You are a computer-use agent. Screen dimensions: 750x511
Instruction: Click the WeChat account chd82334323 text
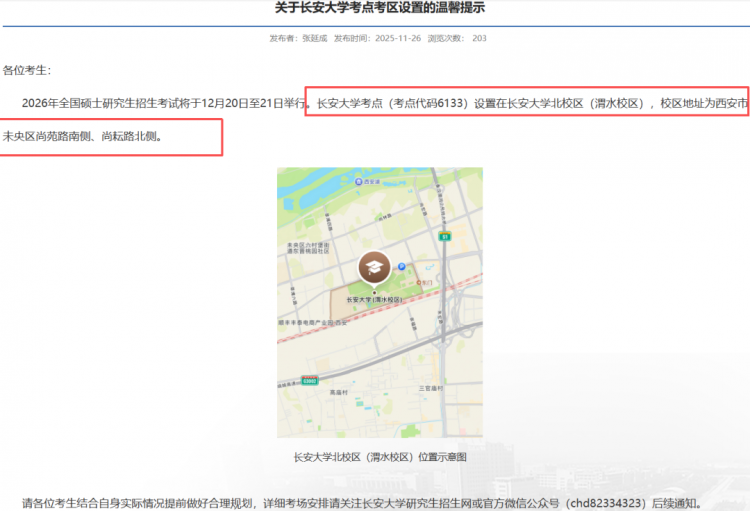[x=606, y=503]
